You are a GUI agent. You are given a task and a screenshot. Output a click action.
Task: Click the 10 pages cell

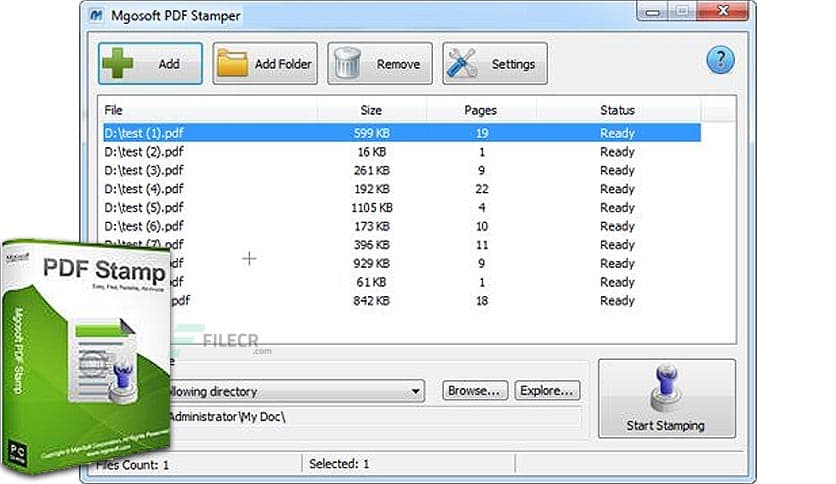[x=481, y=227]
